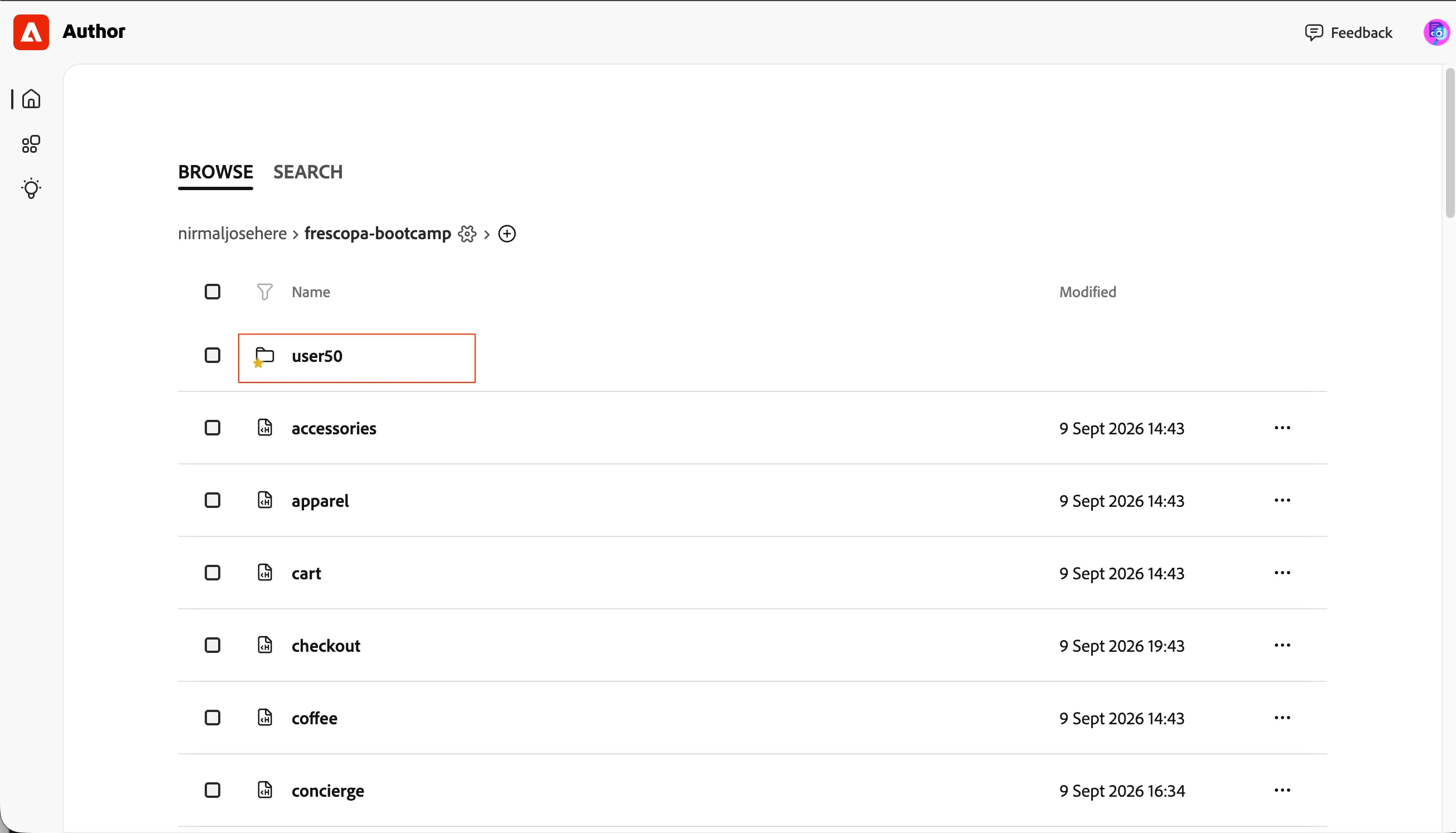Click the Name column header
Viewport: 1456px width, 833px height.
pos(311,292)
